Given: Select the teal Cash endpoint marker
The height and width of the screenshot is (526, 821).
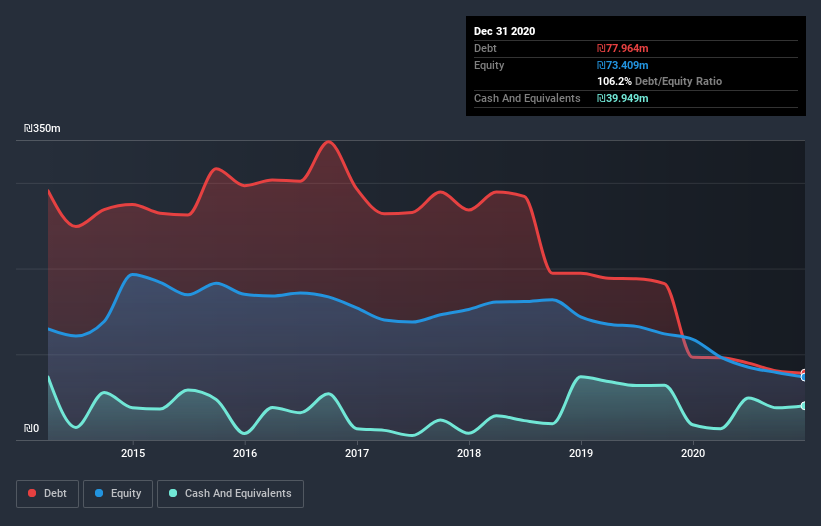Looking at the screenshot, I should [804, 406].
